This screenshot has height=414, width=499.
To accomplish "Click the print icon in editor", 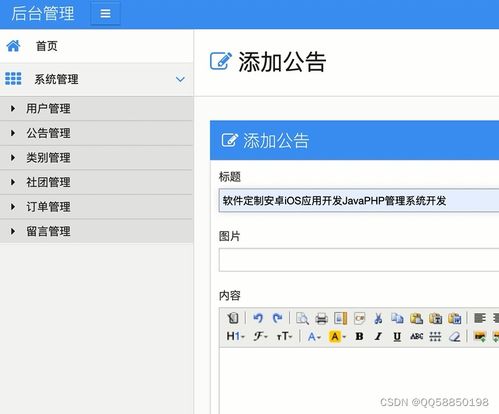I will 321,318.
